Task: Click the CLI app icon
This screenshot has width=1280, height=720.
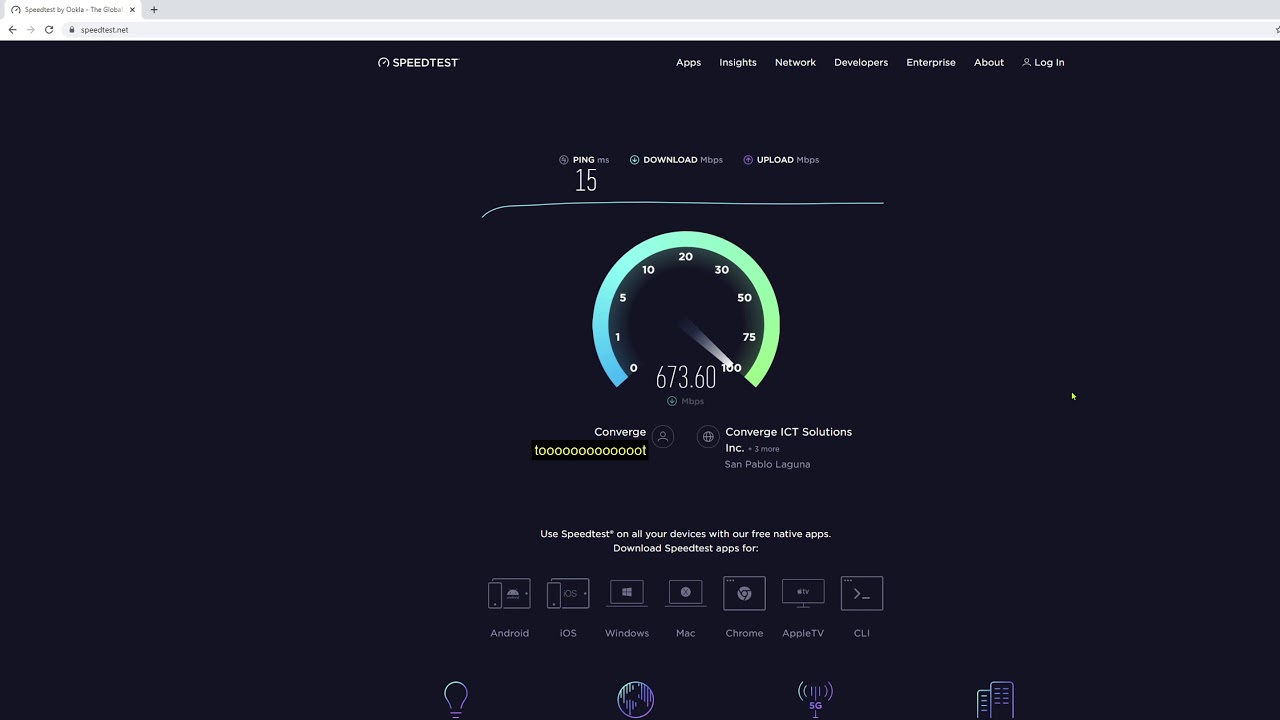Action: 862,593
